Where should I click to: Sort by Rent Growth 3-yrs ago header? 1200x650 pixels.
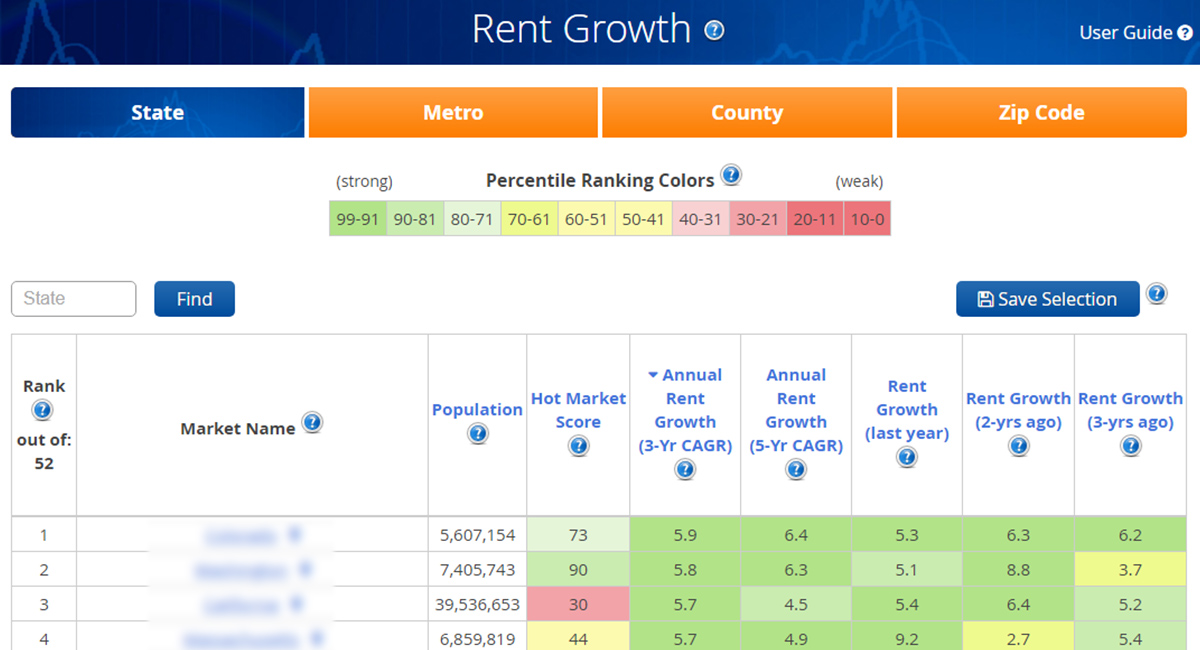point(1130,410)
